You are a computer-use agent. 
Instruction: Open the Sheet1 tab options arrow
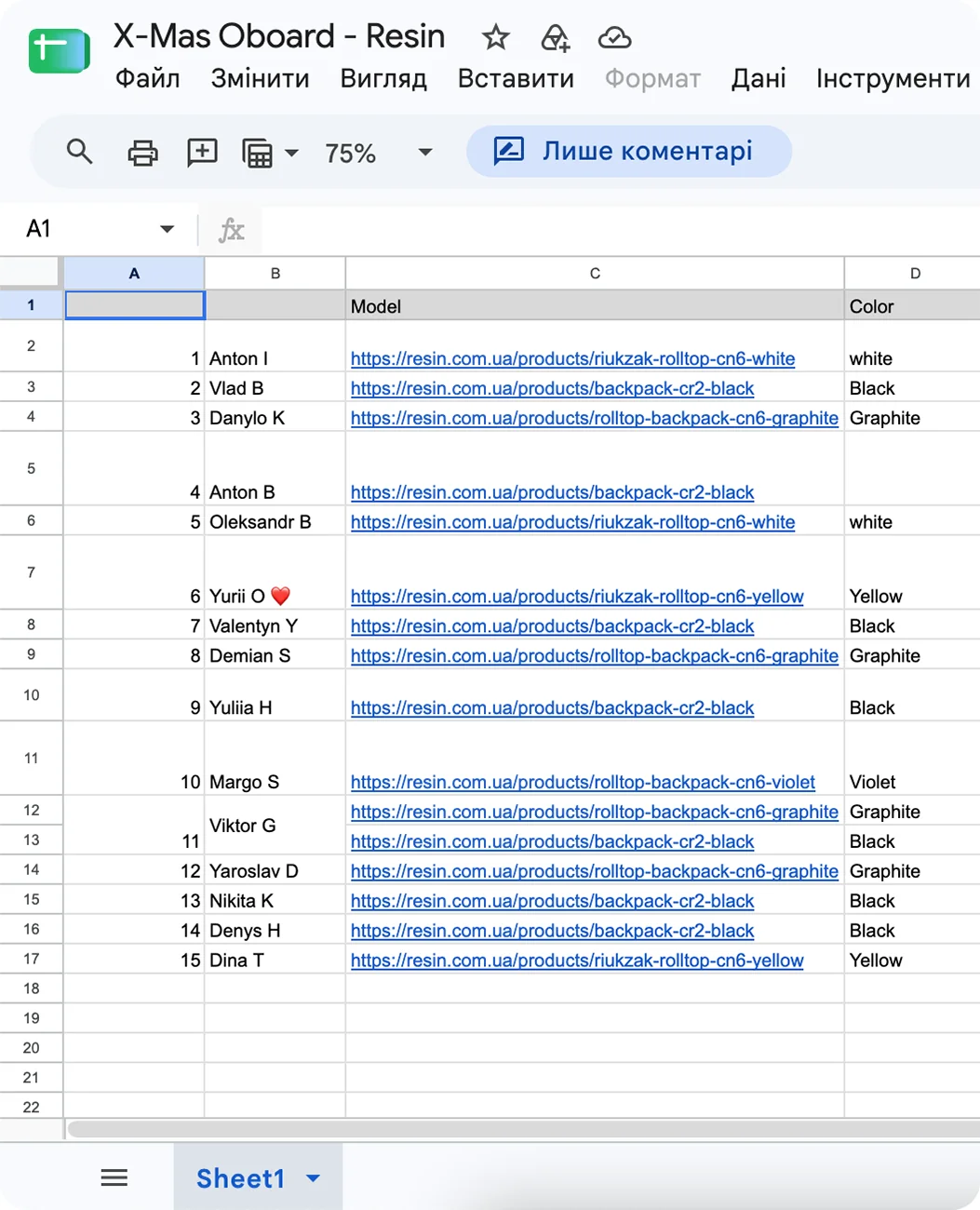click(314, 1178)
